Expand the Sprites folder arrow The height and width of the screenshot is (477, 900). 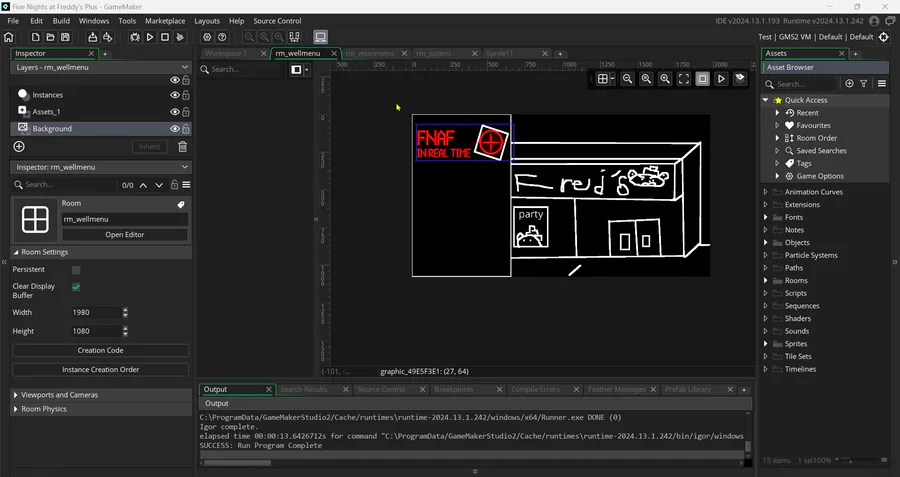766,344
